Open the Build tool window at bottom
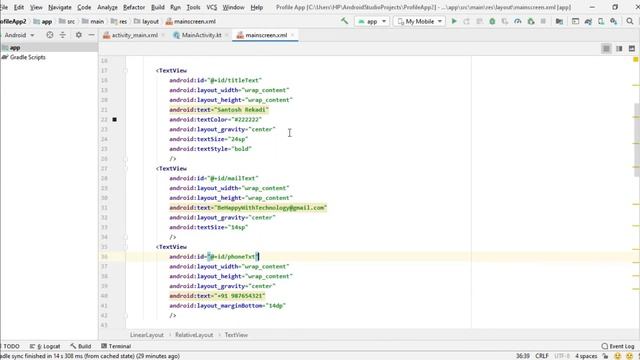Viewport: 640px width, 360px height. click(x=81, y=346)
